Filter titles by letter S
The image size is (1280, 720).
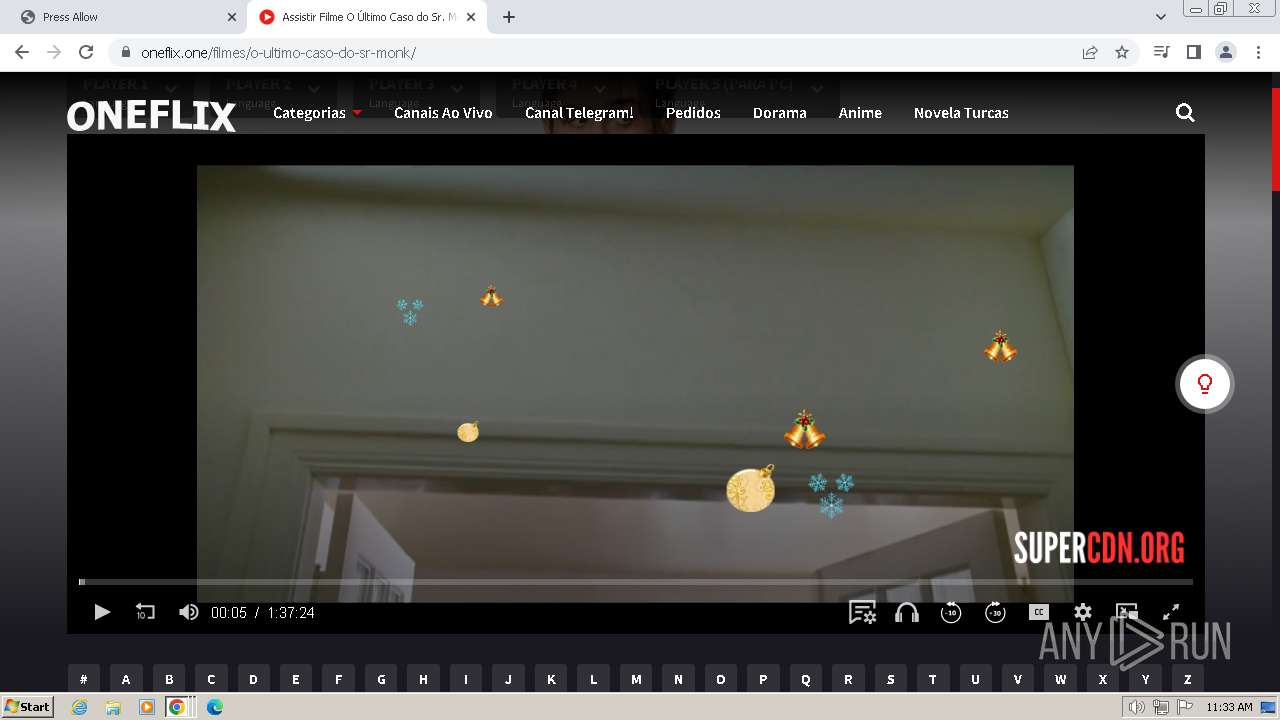pos(891,679)
